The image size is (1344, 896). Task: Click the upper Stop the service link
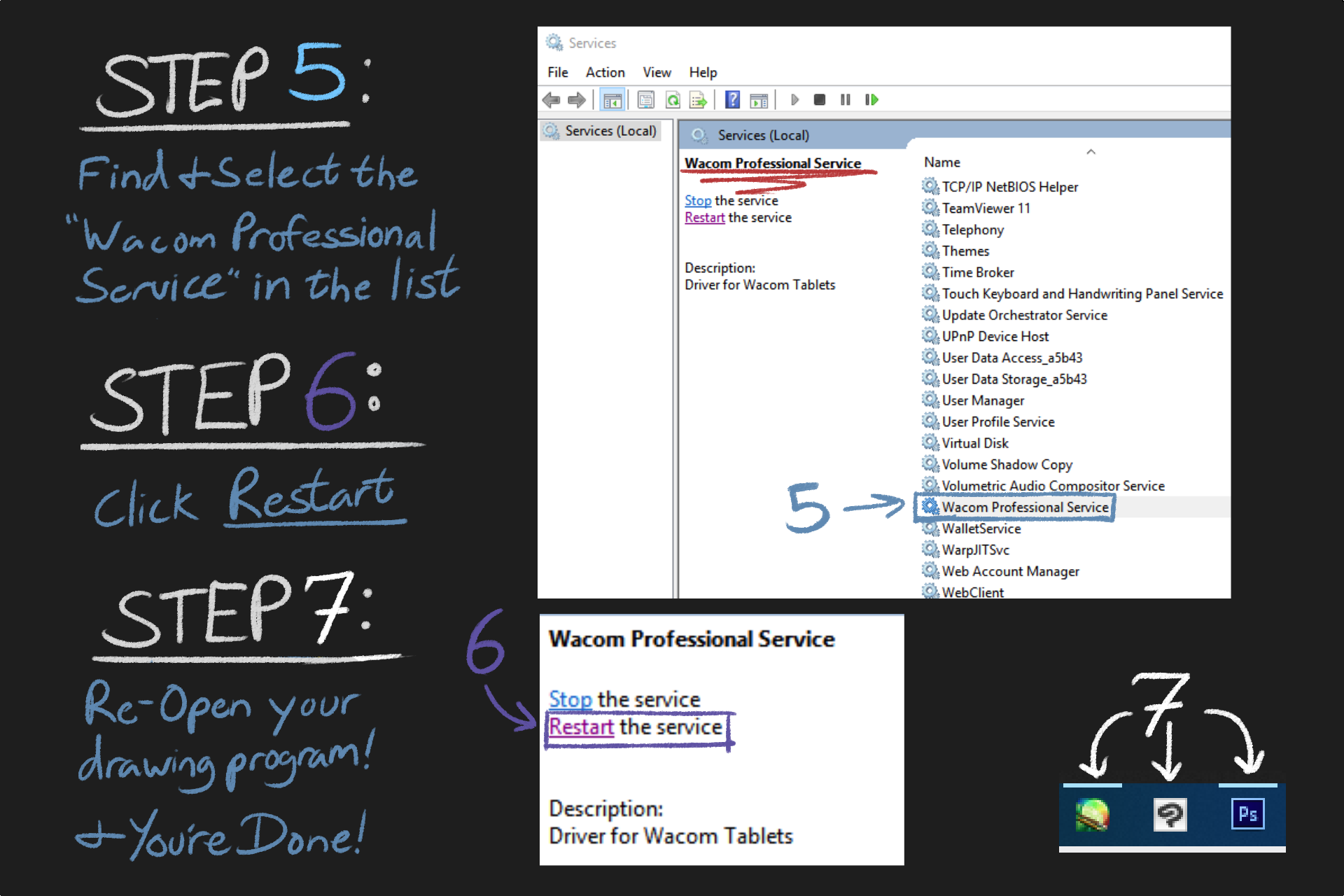697,201
